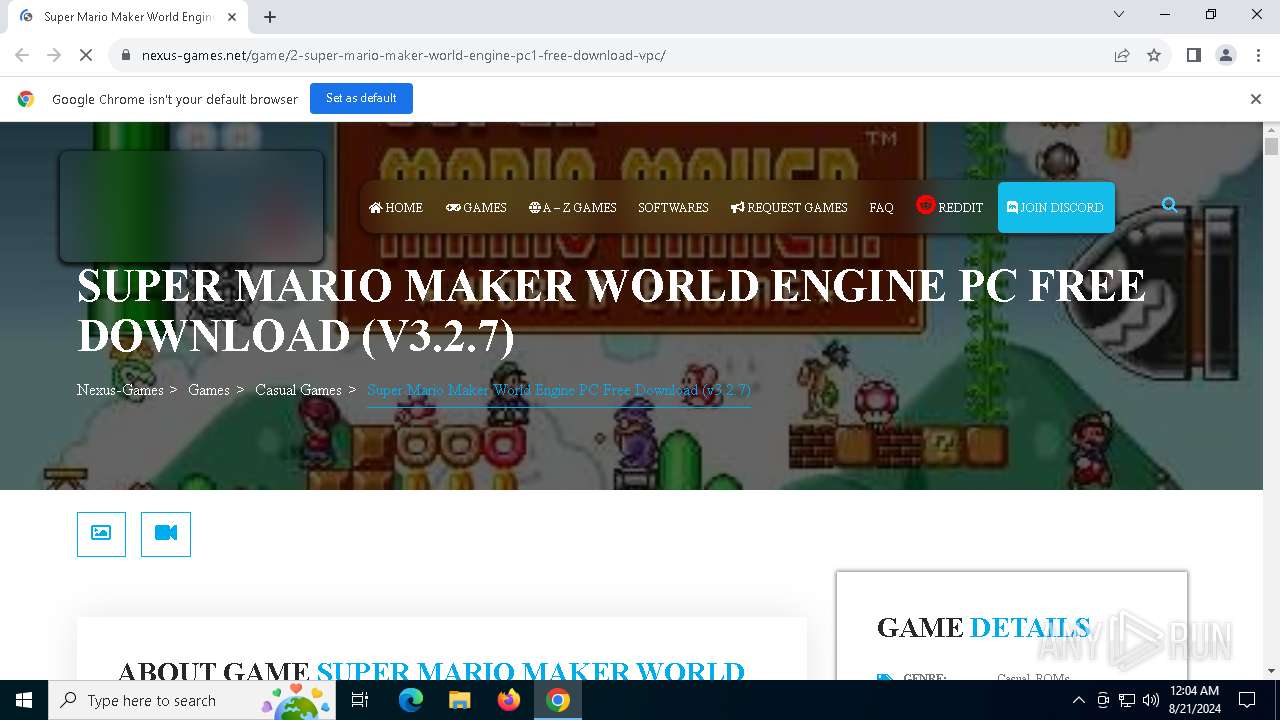Follow Casual Games breadcrumb link
Viewport: 1280px width, 720px height.
298,390
